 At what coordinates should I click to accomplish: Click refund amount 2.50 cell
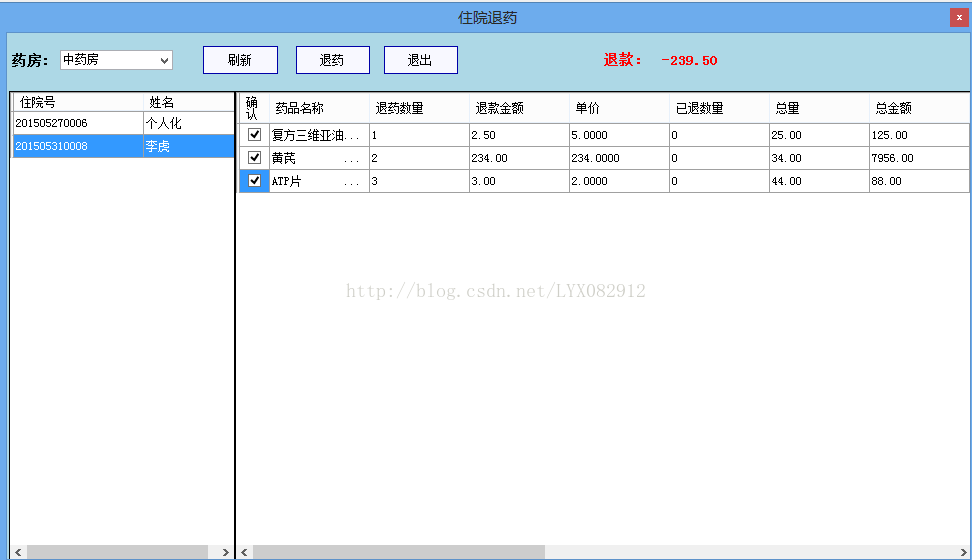point(519,135)
